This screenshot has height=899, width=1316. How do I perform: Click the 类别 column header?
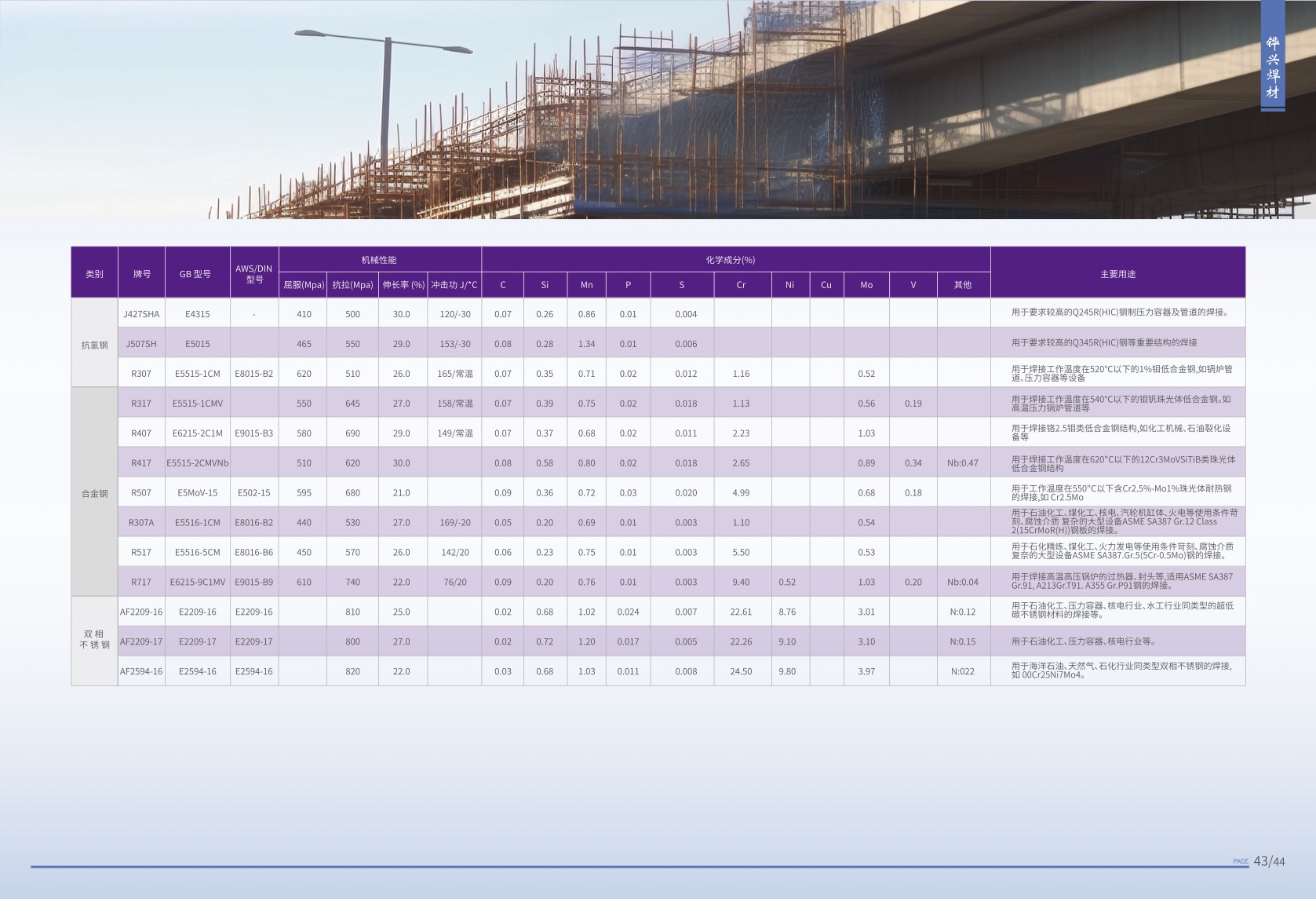tap(94, 273)
